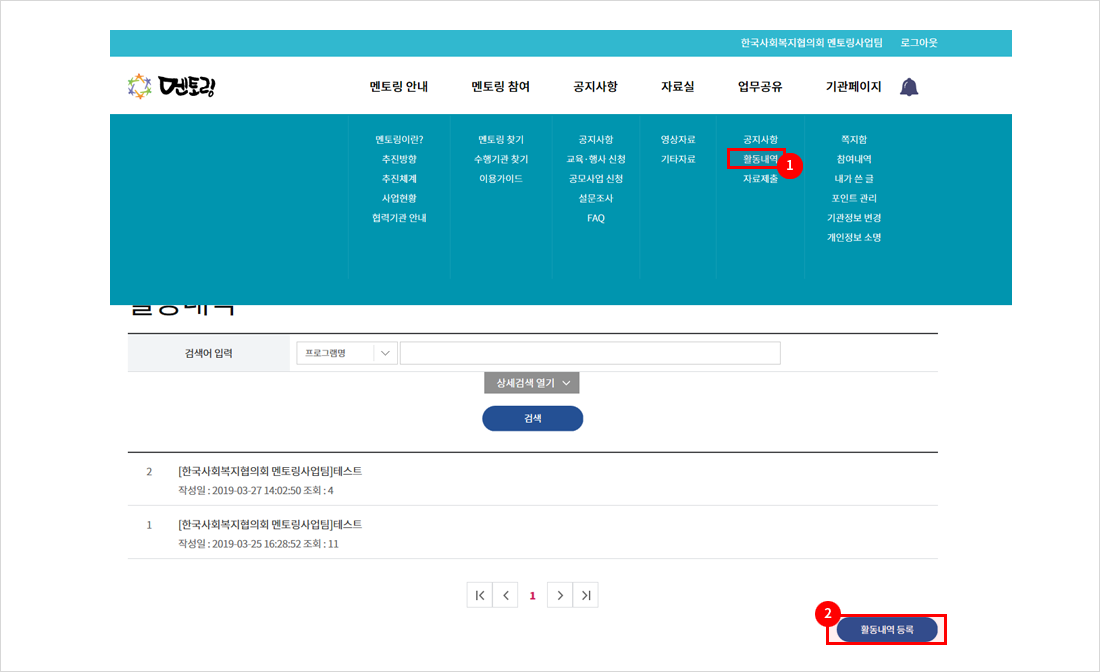Open the 프로그램명 search type dropdown
This screenshot has height=672, width=1100.
click(346, 353)
